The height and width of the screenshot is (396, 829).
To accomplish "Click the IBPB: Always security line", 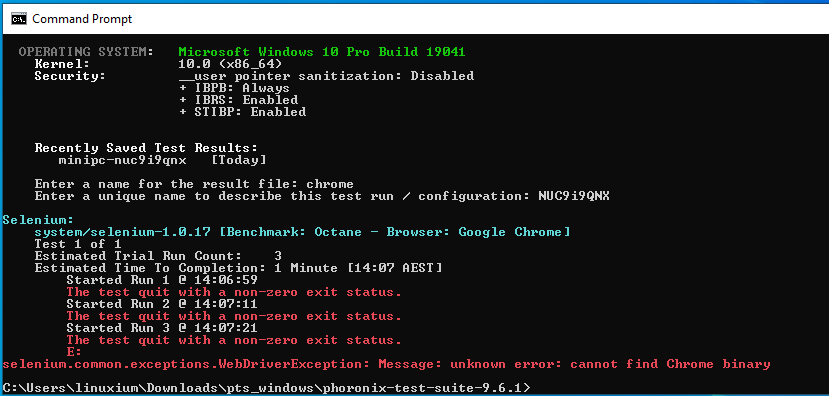I will [x=234, y=88].
